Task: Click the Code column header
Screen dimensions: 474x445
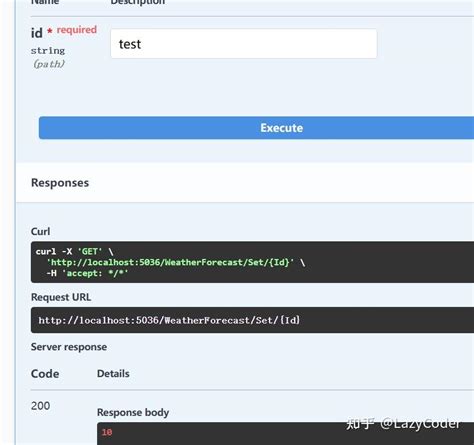Action: tap(45, 374)
